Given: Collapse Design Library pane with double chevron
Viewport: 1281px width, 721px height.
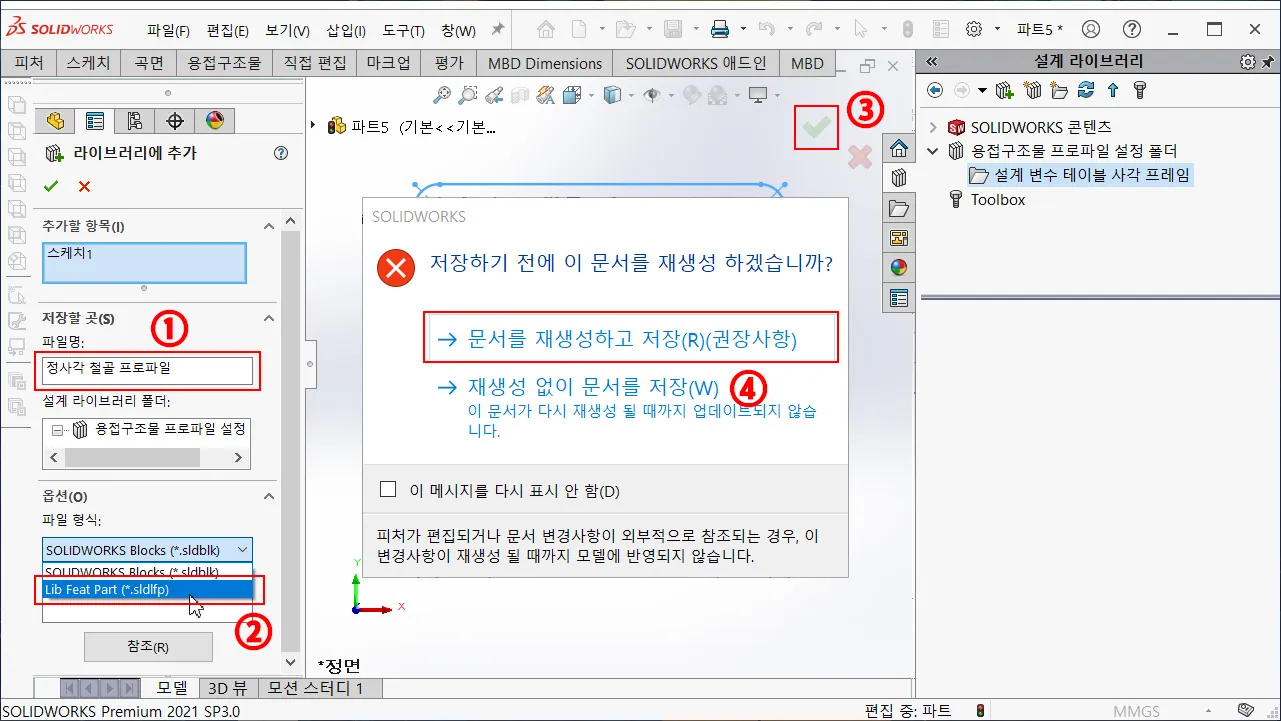Looking at the screenshot, I should coord(933,61).
